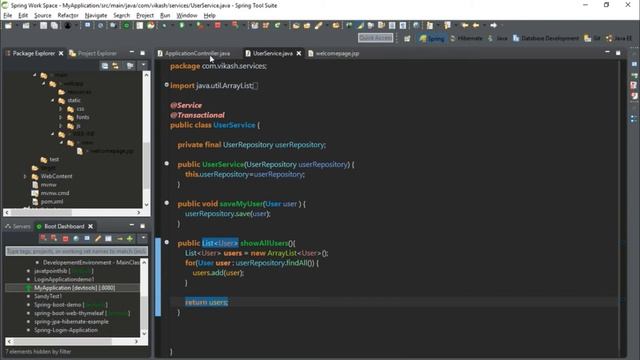Viewport: 640px width, 360px height.
Task: Open the Navigate menu
Action: pos(96,16)
